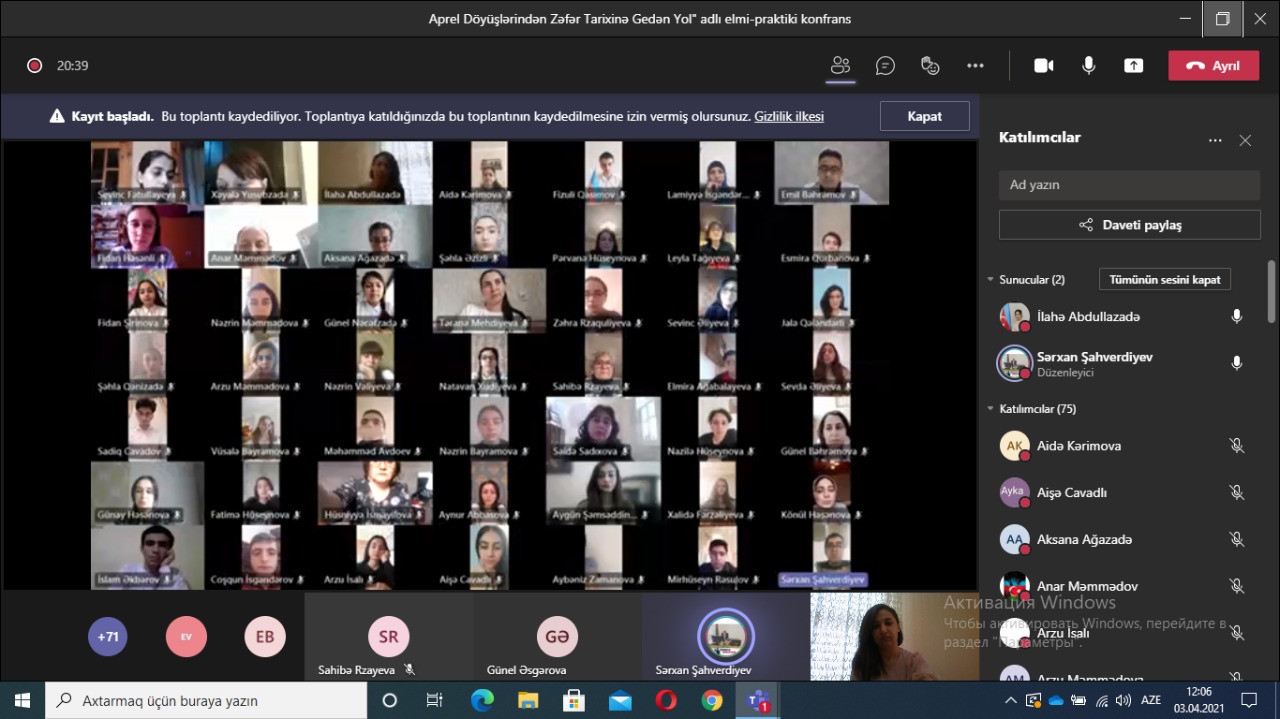1280x719 pixels.
Task: Click the AA avatar for Aksana Ağazadə
Action: click(1015, 540)
